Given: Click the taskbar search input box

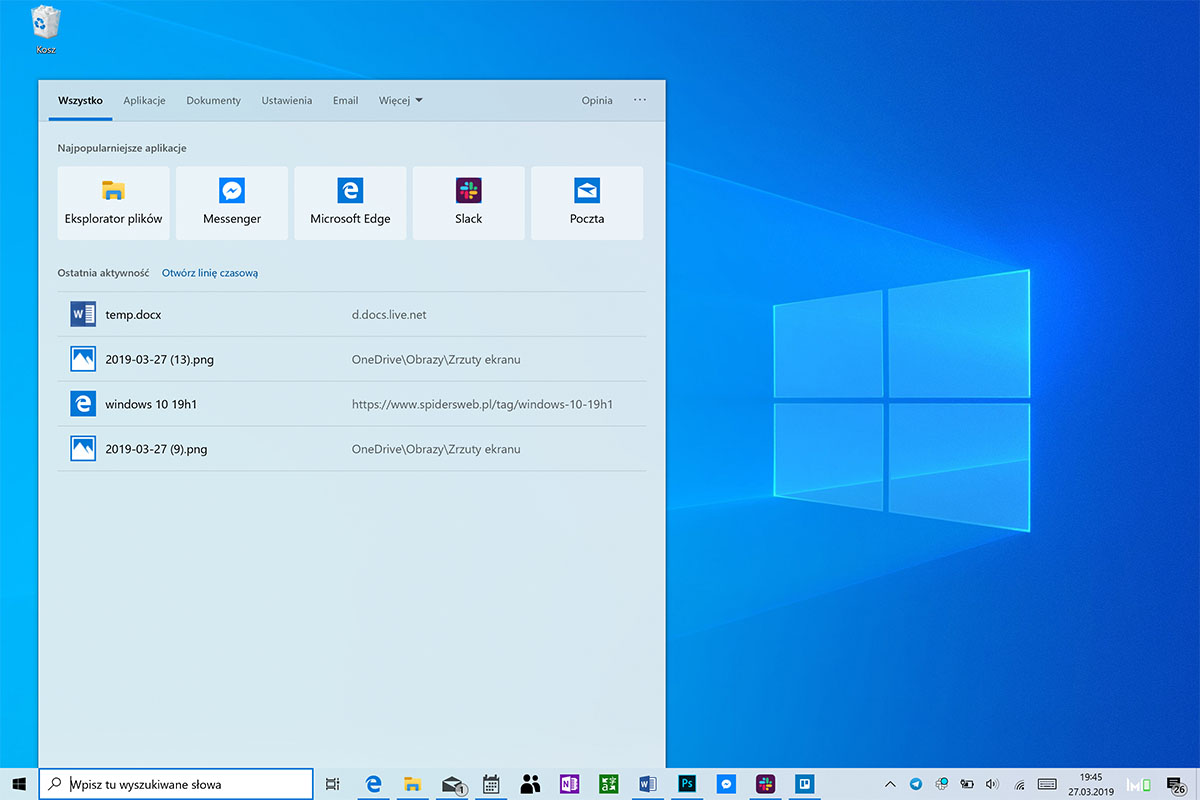Looking at the screenshot, I should (x=176, y=784).
